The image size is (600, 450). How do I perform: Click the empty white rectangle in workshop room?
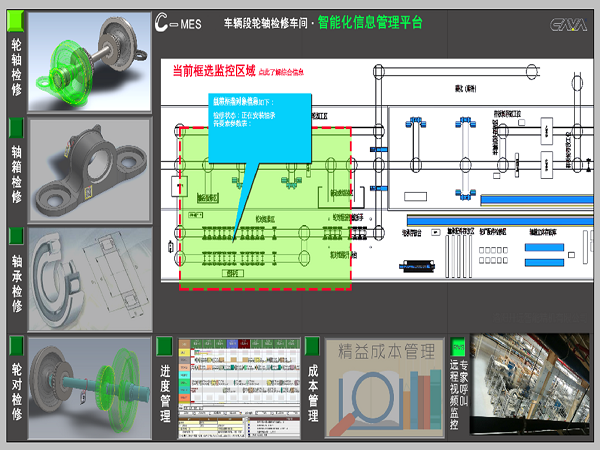[x=416, y=196]
